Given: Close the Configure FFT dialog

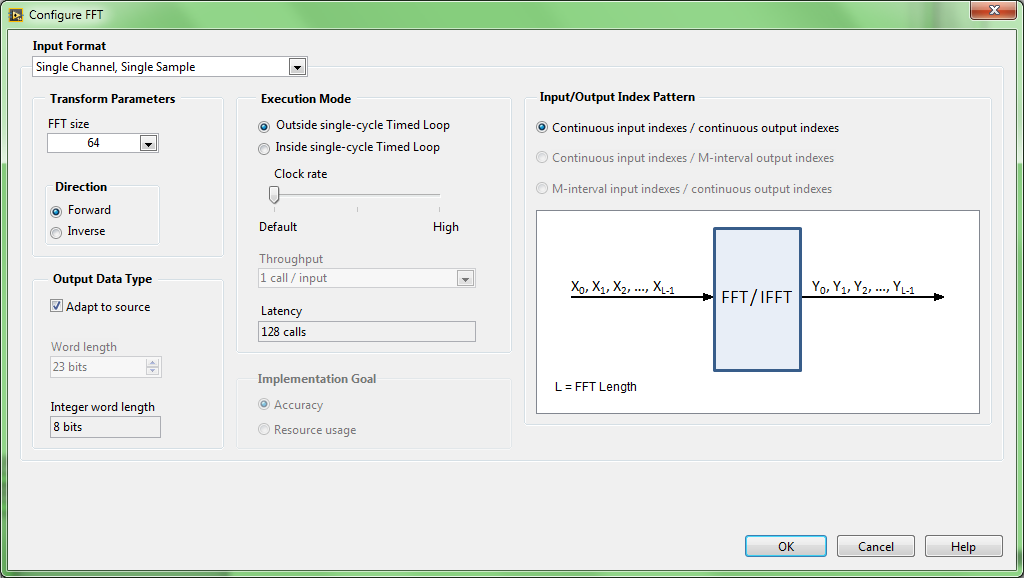Looking at the screenshot, I should coord(993,10).
